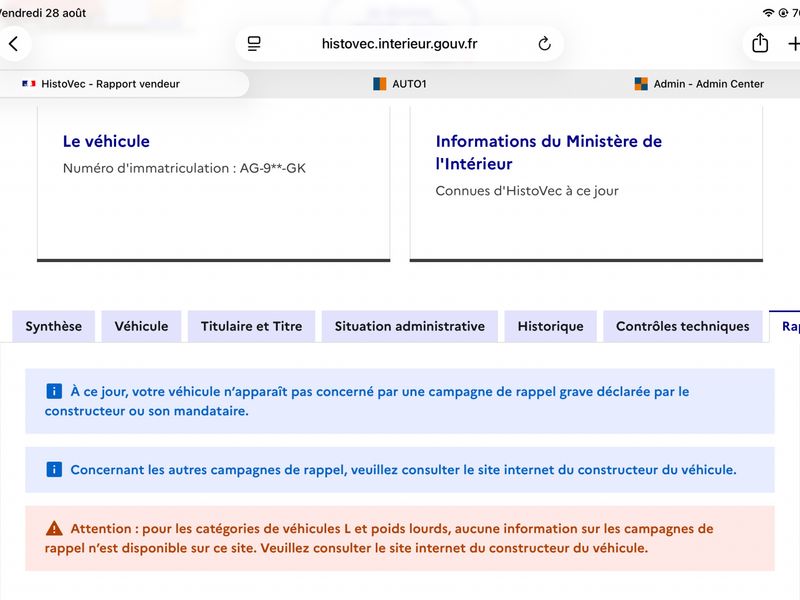Screen dimensions: 800x600
Task: Switch to the AUTO1 browser tab
Action: click(x=399, y=84)
